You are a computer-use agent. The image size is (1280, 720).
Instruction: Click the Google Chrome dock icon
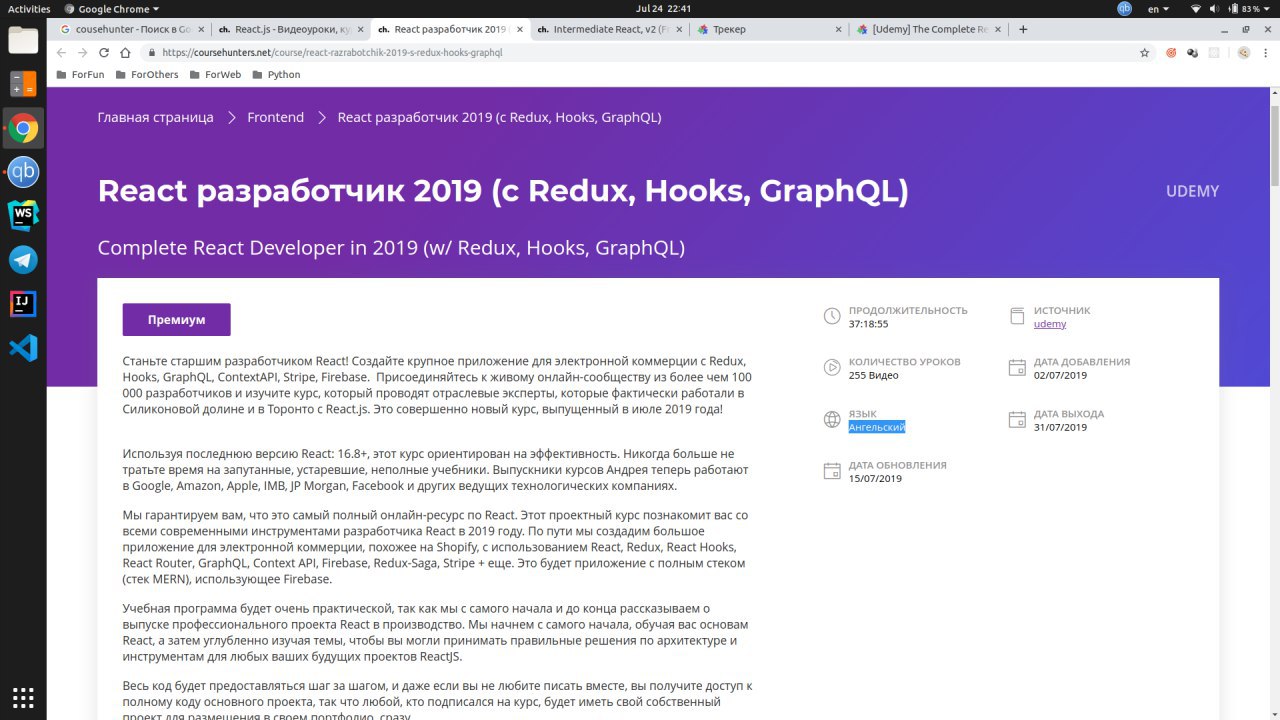(x=23, y=128)
